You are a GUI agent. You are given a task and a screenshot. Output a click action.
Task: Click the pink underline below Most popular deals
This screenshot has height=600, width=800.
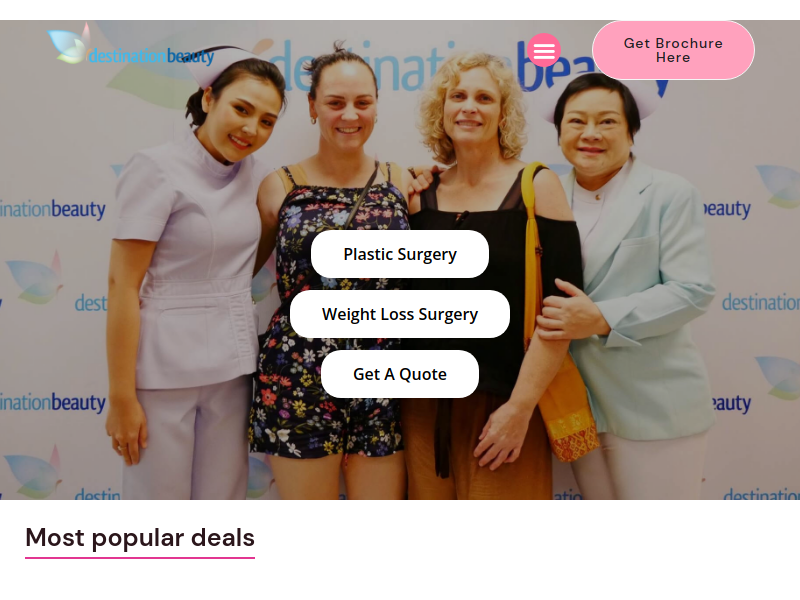(x=140, y=558)
